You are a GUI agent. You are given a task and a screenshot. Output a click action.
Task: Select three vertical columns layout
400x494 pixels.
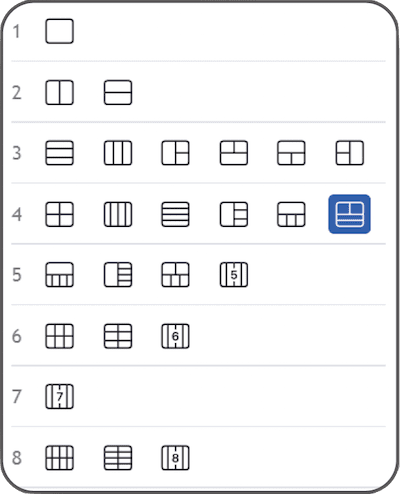[x=118, y=153]
